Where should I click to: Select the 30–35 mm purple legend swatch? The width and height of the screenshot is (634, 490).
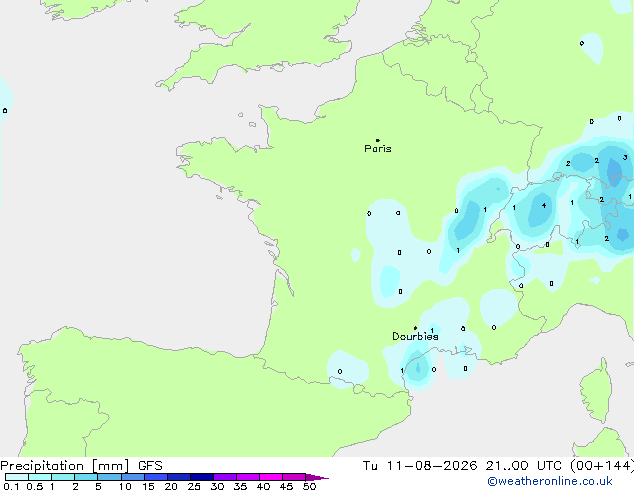pyautogui.click(x=225, y=477)
